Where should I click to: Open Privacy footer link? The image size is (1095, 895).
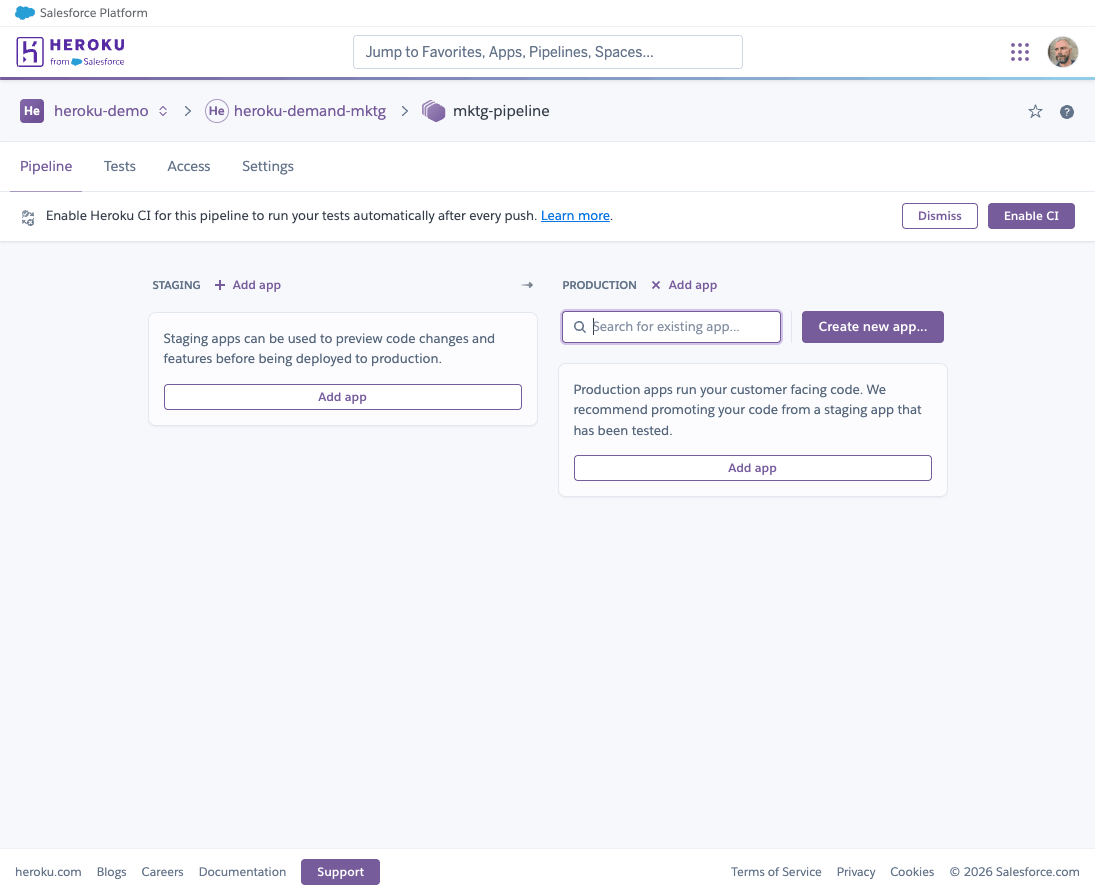(855, 872)
